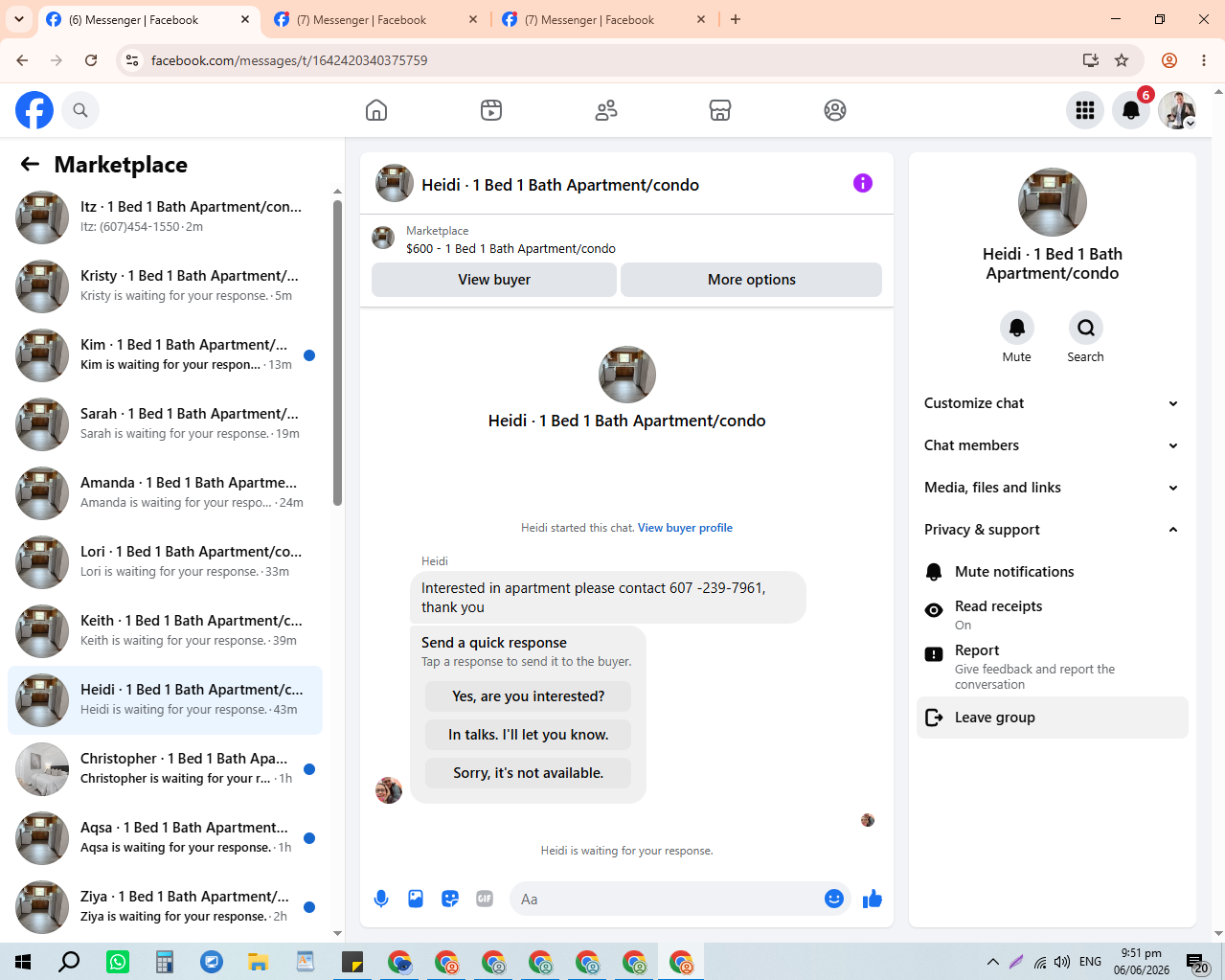The image size is (1225, 980).
Task: Open Heidi's listing thumbnail in the chat header
Action: 395,183
